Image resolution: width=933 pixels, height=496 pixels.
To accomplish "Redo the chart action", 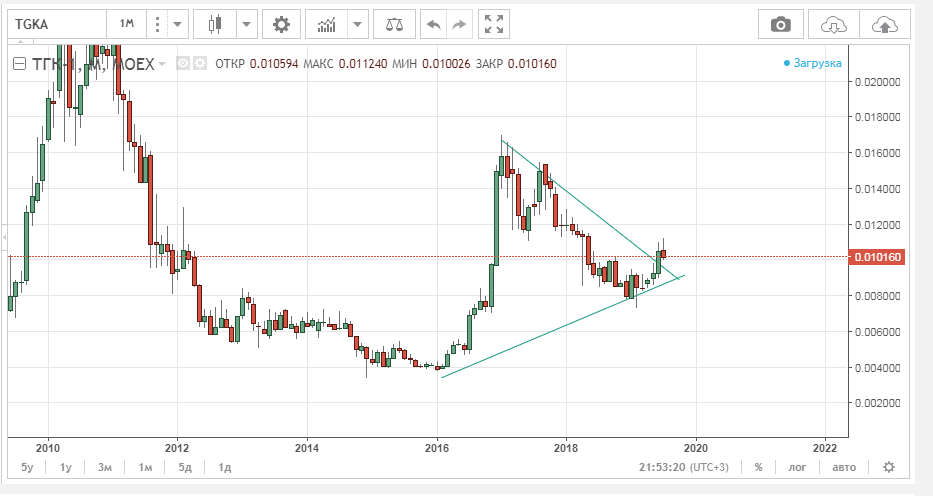I will pos(459,24).
